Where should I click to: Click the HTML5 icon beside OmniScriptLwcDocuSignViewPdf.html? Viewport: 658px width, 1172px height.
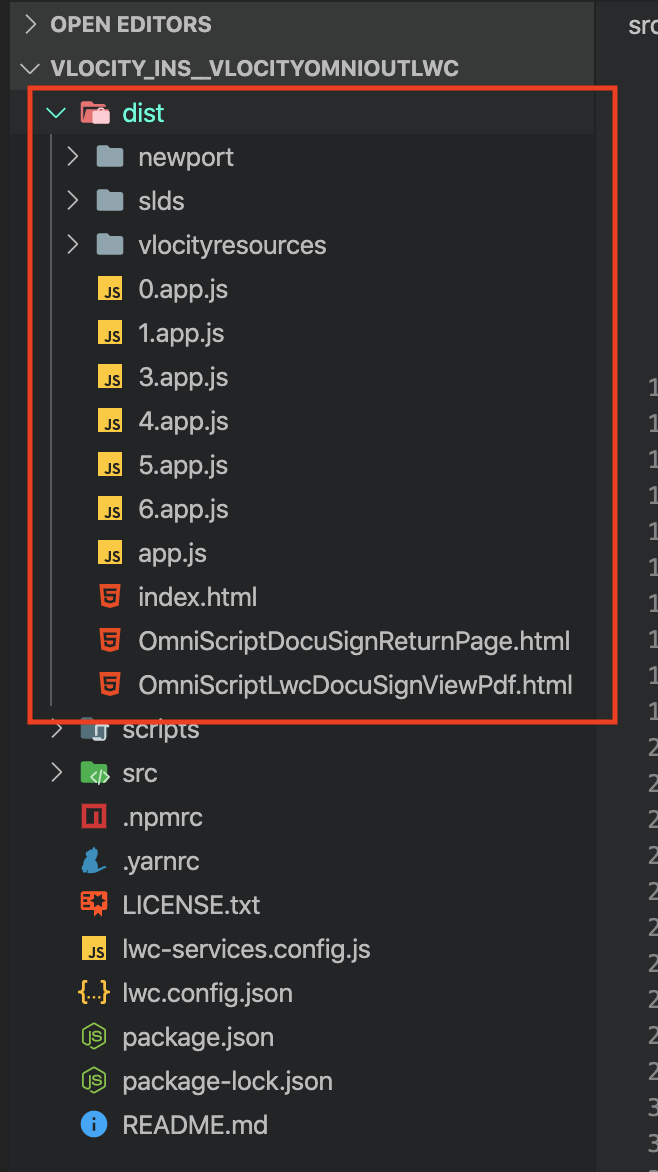110,685
